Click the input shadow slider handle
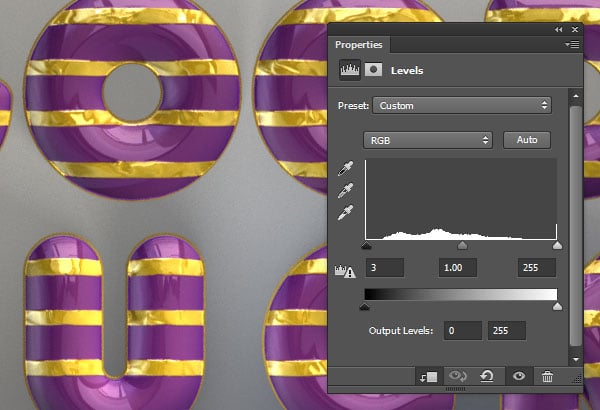This screenshot has height=410, width=600. pyautogui.click(x=367, y=245)
